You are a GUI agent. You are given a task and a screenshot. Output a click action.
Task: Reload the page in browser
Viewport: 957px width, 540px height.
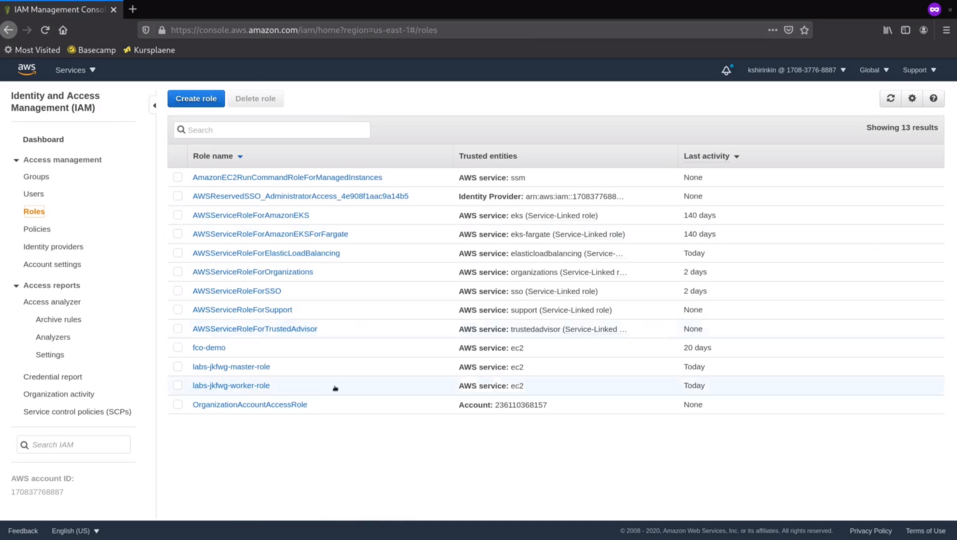[45, 30]
